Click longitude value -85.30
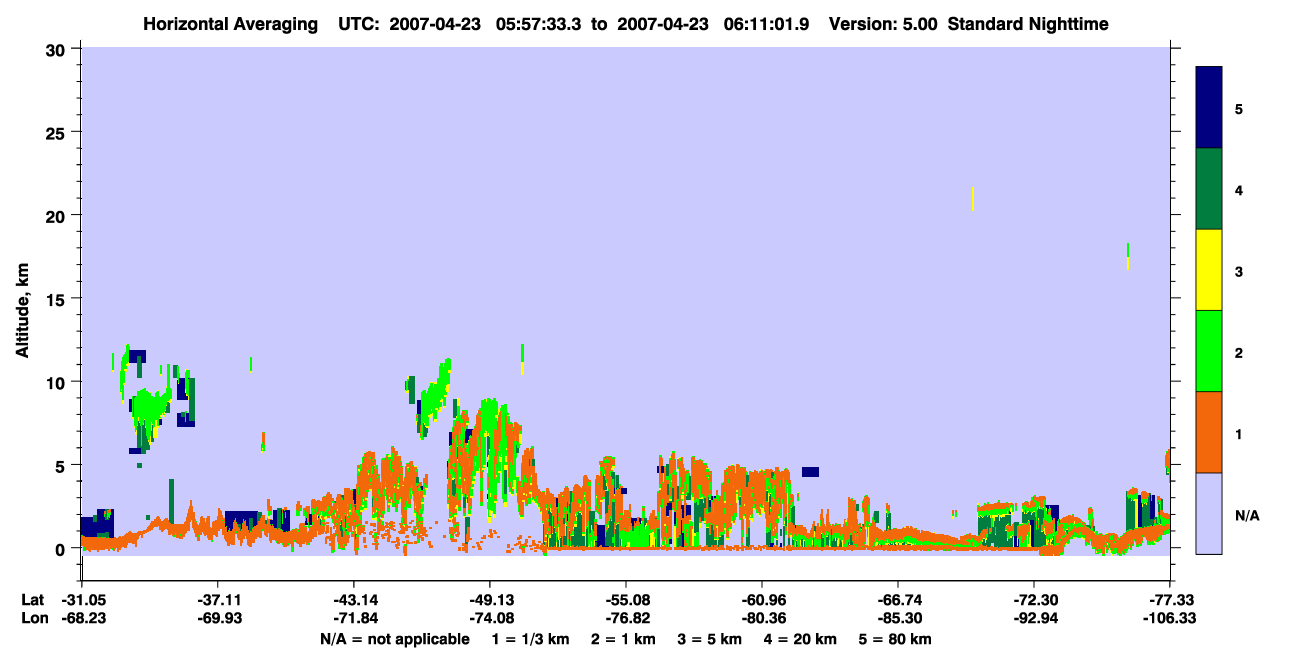The image size is (1300, 667). coord(897,619)
